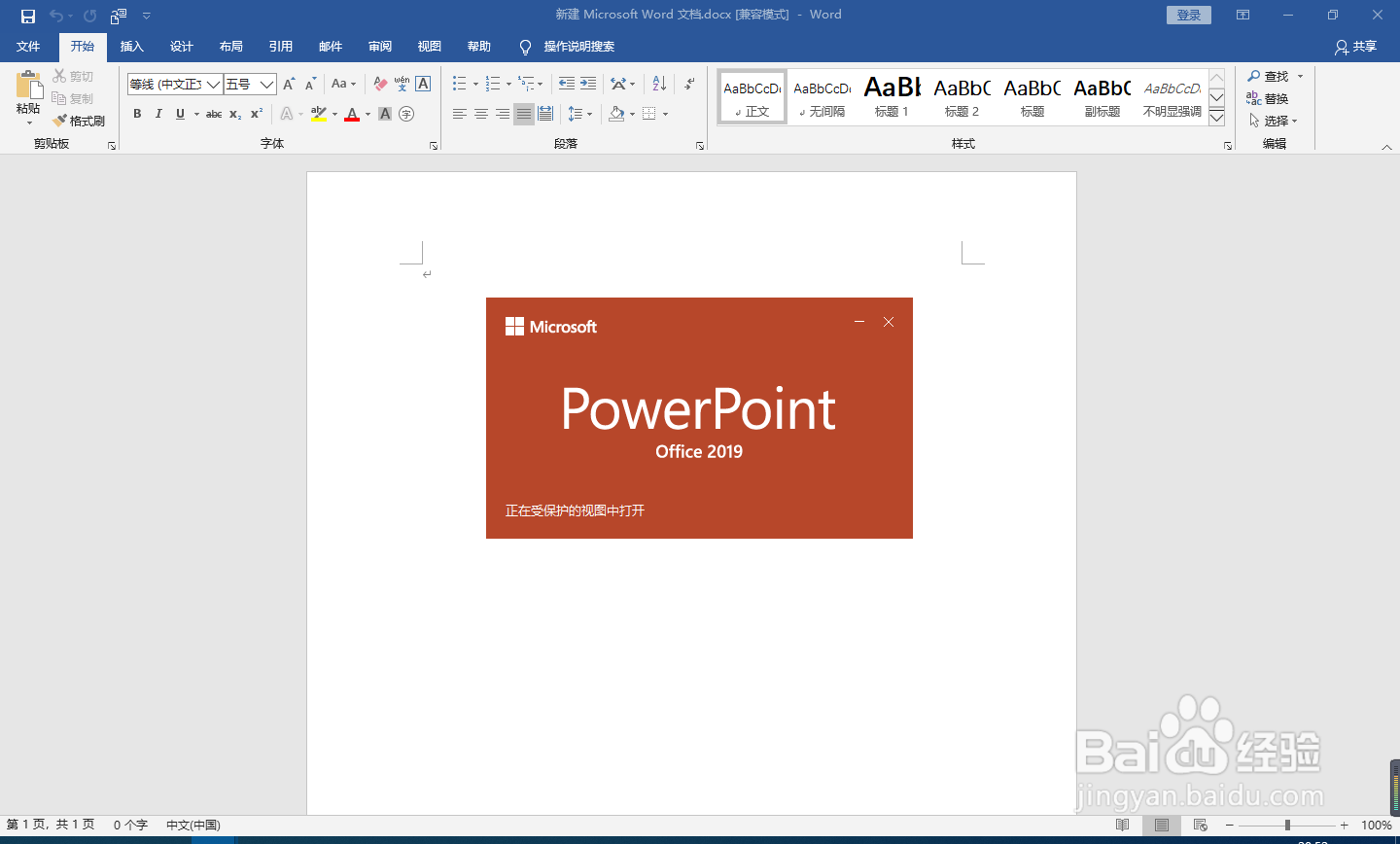Viewport: 1400px width, 844px height.
Task: Apply superscript formatting
Action: click(257, 114)
